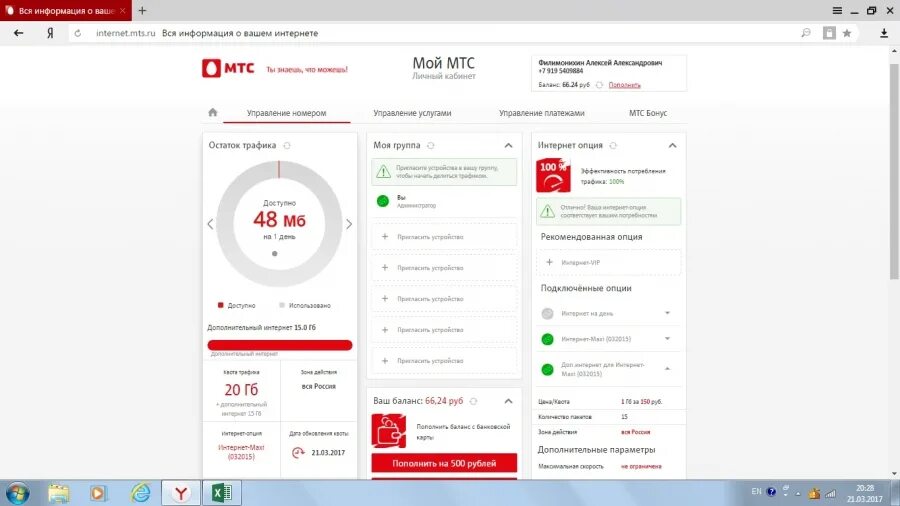Click the bank card wallet icon
The image size is (900, 506).
[x=389, y=431]
